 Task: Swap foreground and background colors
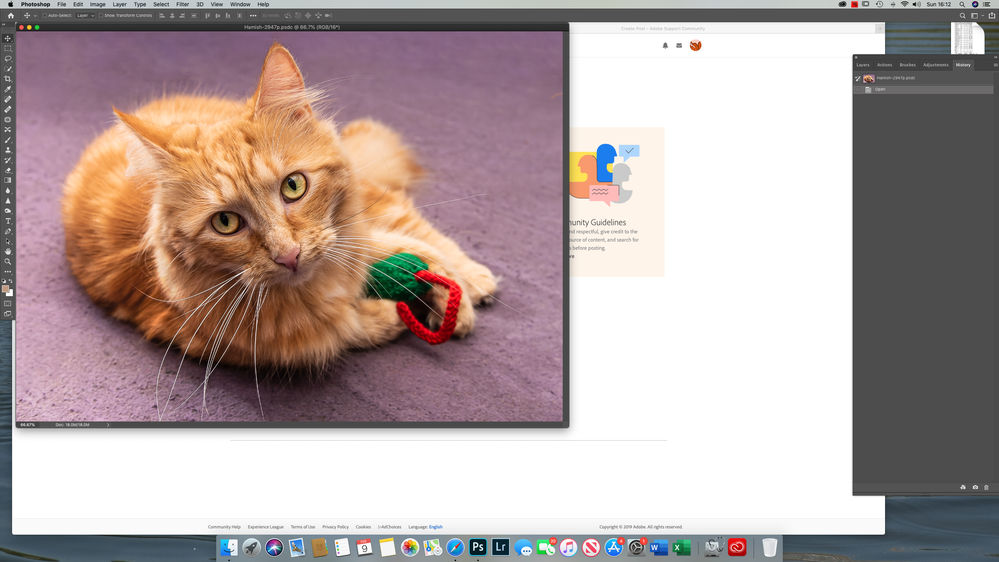11,281
